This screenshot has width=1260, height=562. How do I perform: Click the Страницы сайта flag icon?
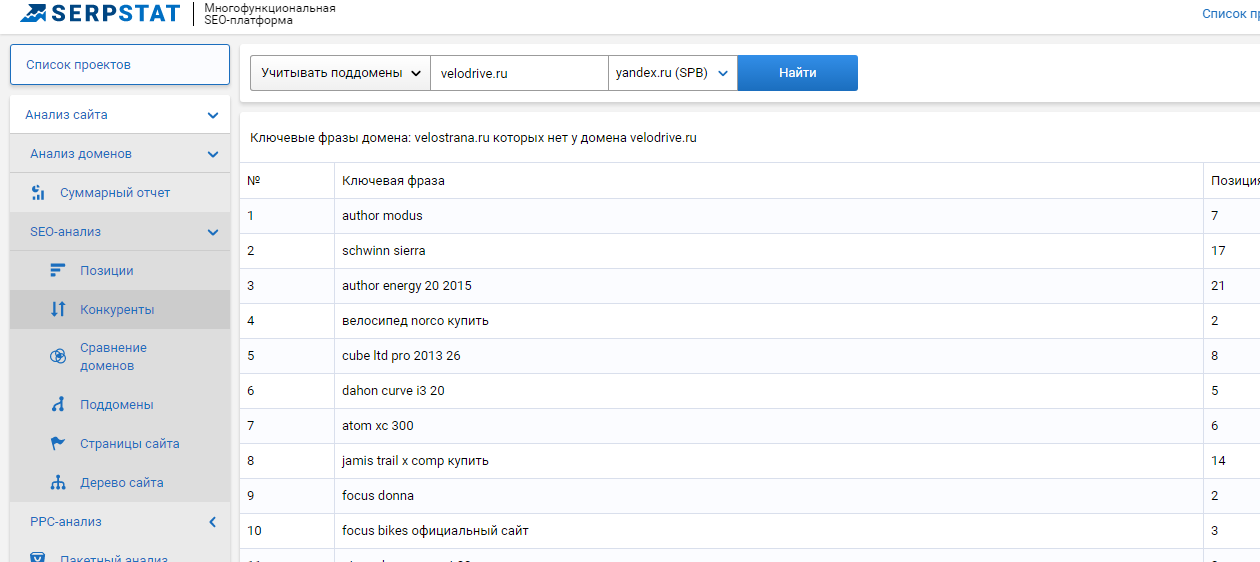point(58,444)
